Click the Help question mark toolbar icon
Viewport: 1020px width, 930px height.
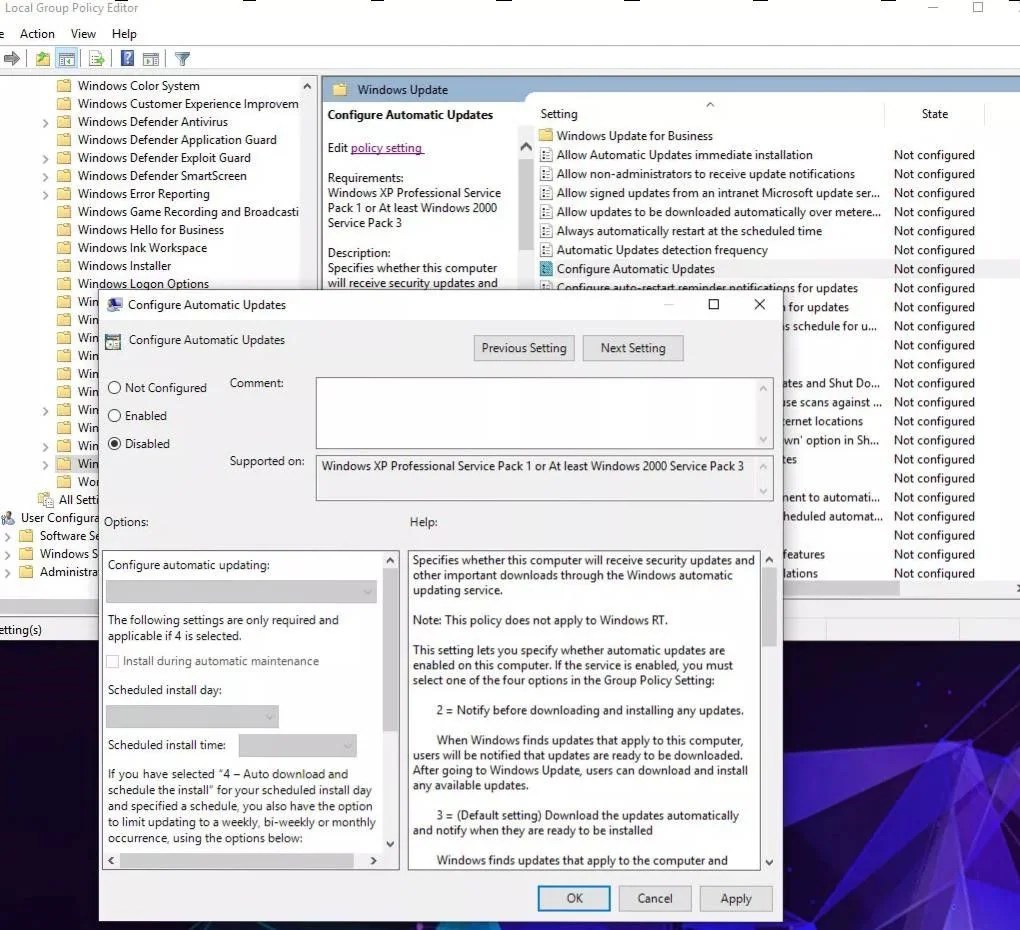pos(128,59)
